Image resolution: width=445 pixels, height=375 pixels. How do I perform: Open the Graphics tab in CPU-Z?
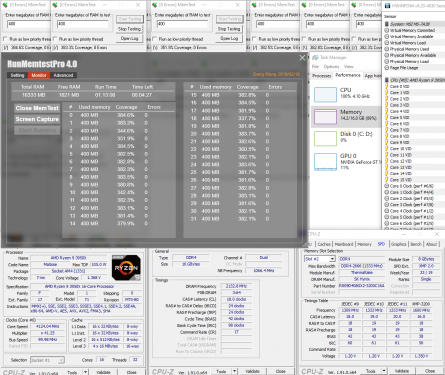pyautogui.click(x=398, y=244)
